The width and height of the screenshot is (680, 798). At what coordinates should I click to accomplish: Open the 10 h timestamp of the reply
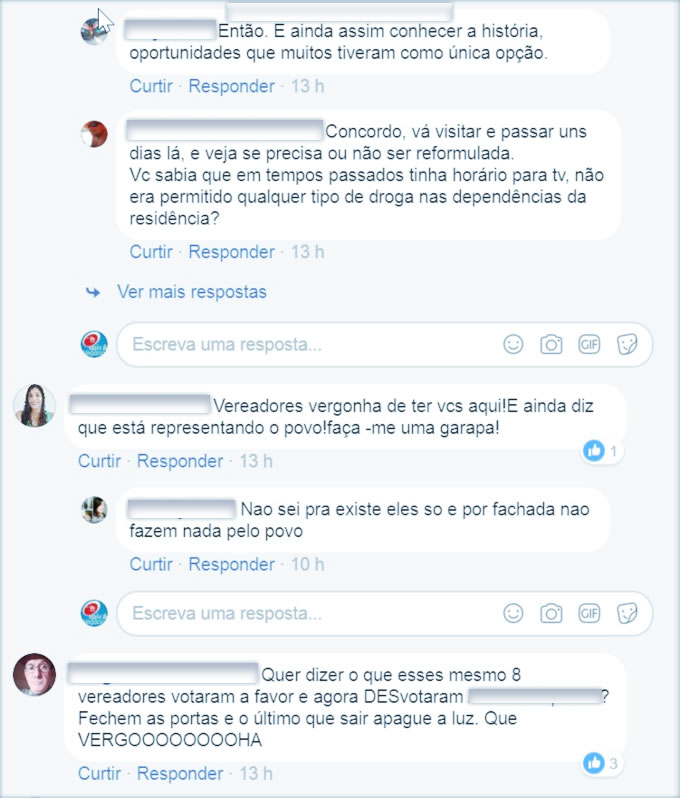tap(307, 564)
